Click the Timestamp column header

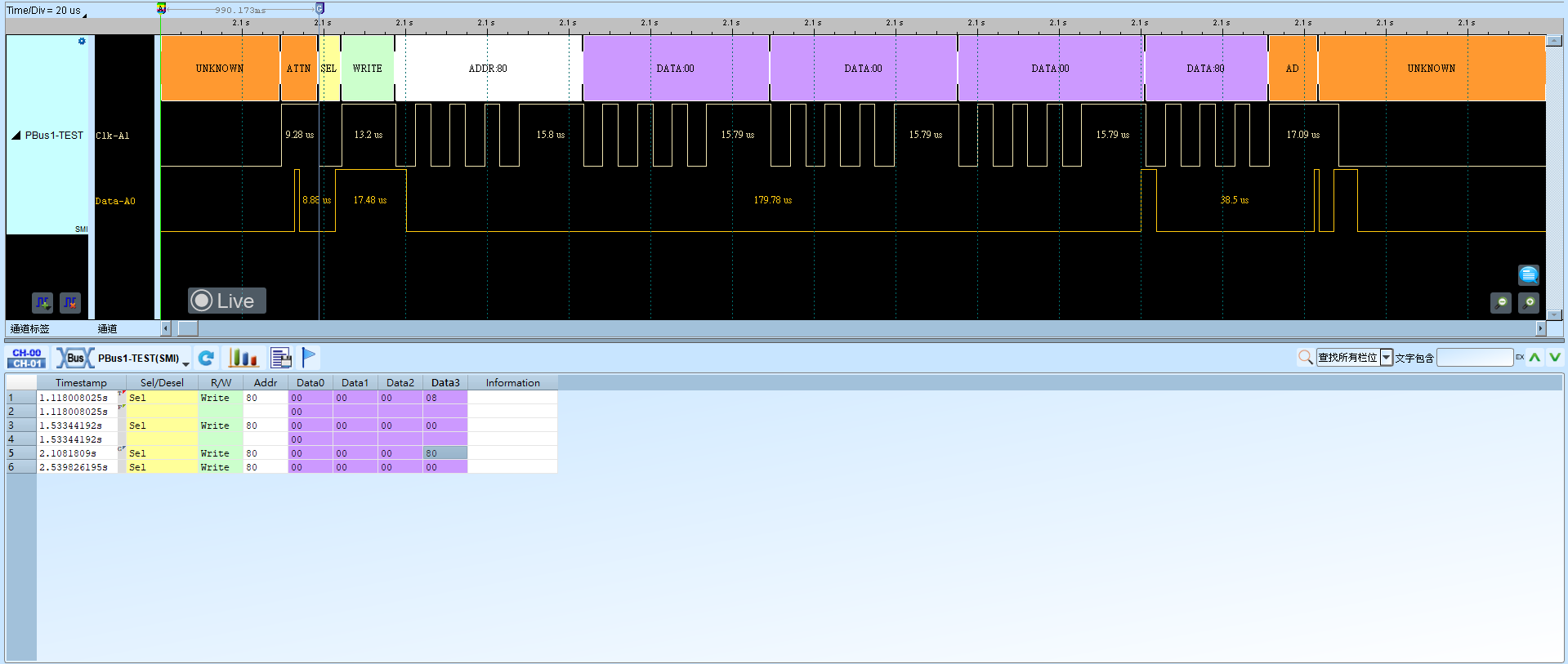coord(81,382)
